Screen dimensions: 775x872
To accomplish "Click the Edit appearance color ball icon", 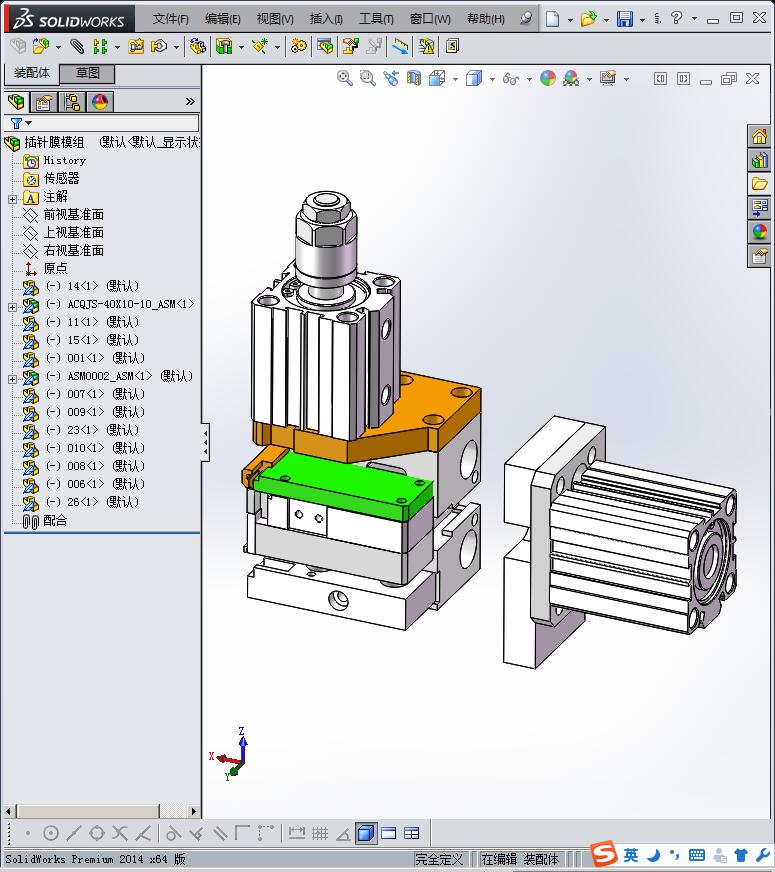I will coord(548,78).
